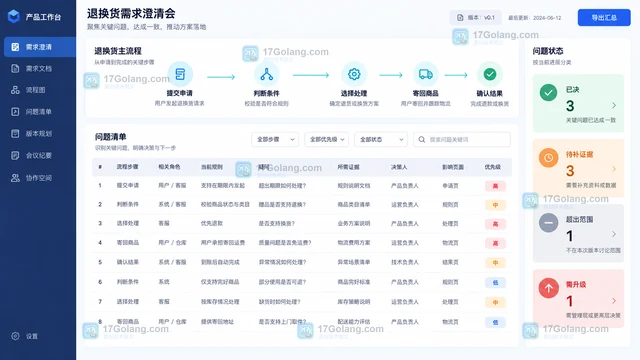Click '是否支持换货?' question cell
This screenshot has width=640, height=360.
pos(277,224)
